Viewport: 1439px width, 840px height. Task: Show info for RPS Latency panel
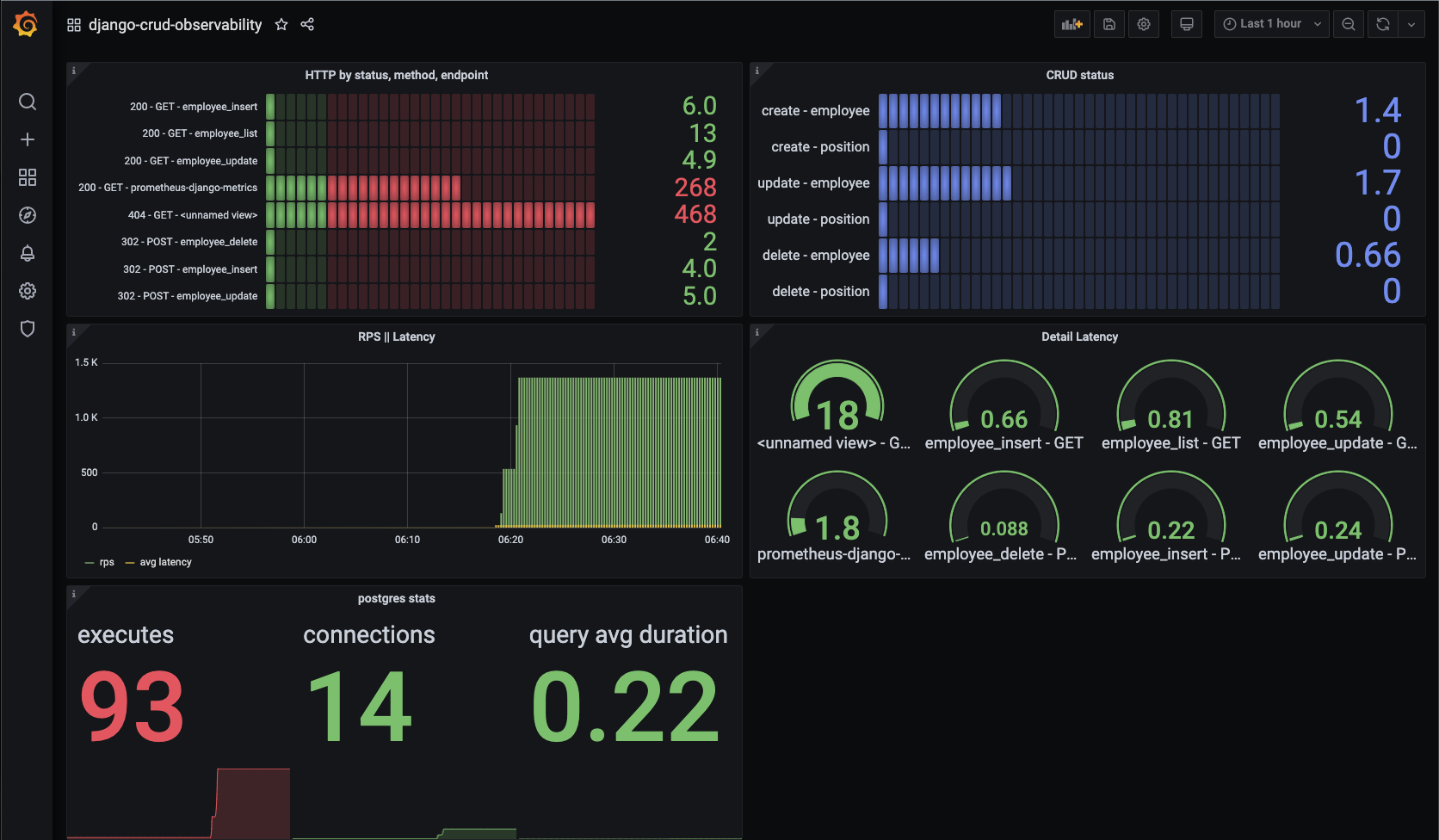tap(73, 332)
